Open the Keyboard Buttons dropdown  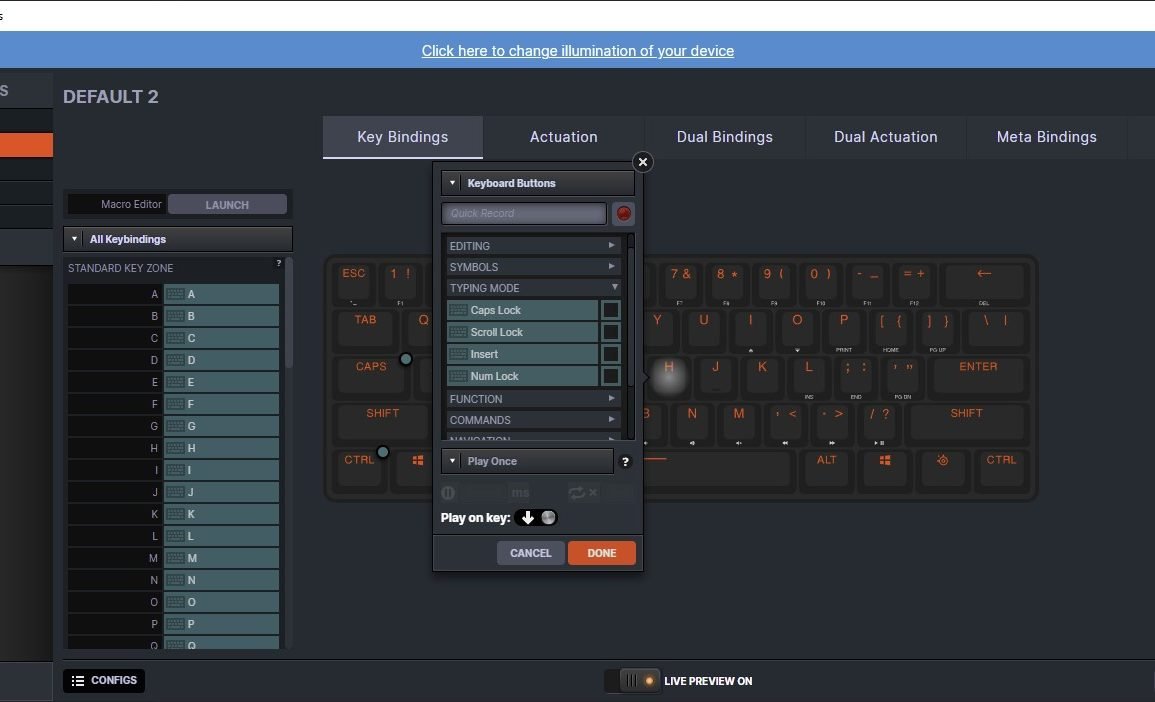click(x=538, y=183)
